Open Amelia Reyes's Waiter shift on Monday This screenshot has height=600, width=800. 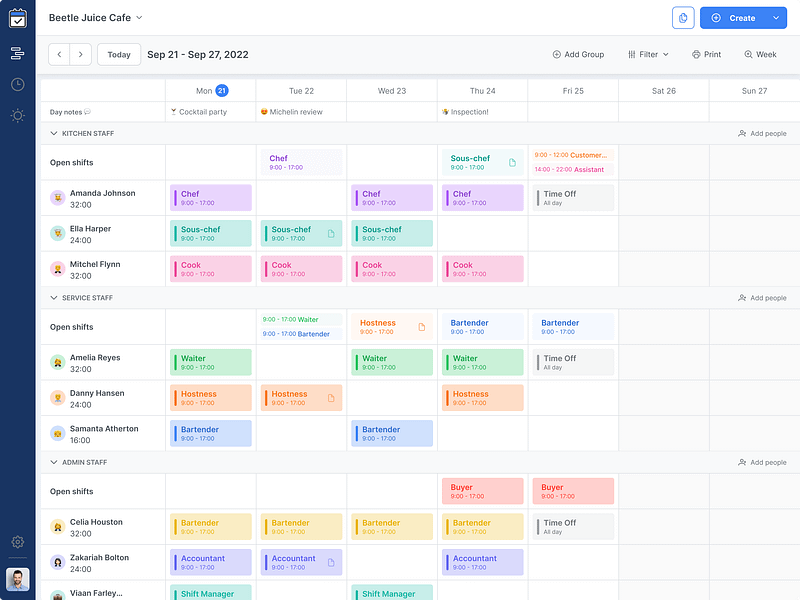click(x=211, y=362)
